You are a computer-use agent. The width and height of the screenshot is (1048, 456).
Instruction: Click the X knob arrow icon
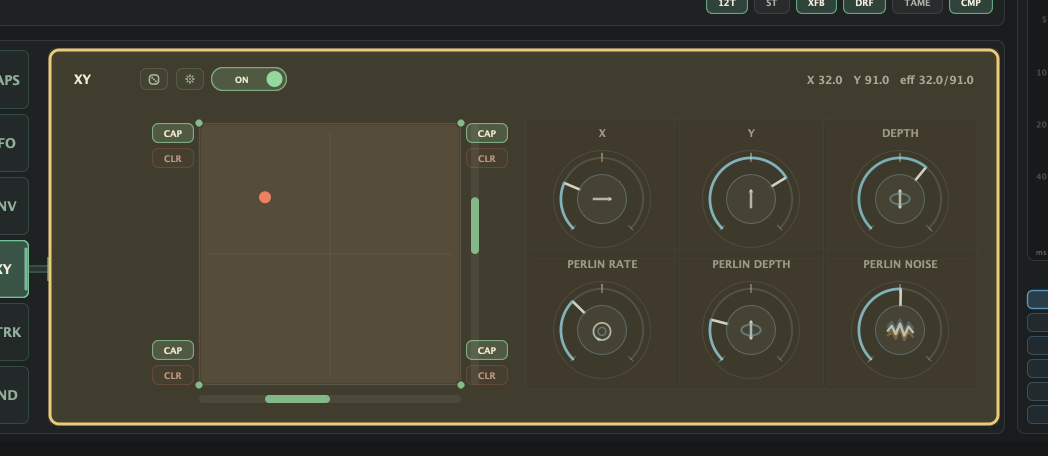(x=602, y=199)
